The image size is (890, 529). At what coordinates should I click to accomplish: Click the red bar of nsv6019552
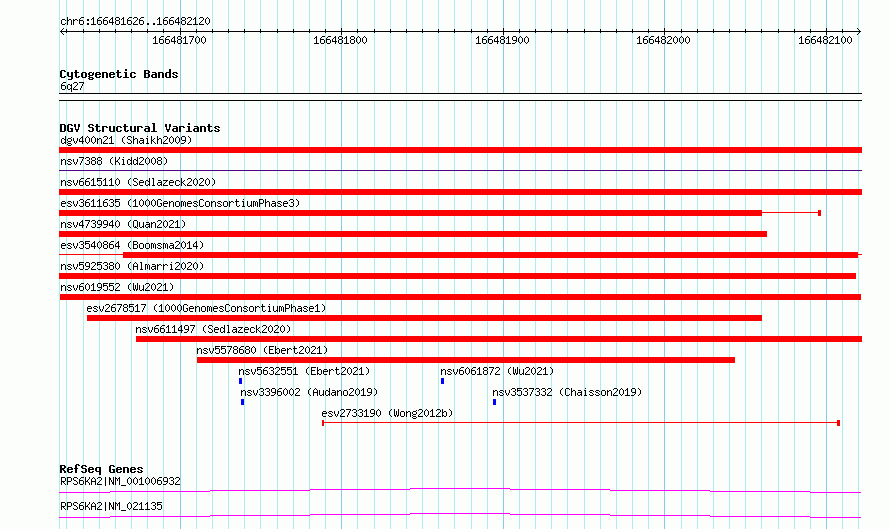point(460,297)
